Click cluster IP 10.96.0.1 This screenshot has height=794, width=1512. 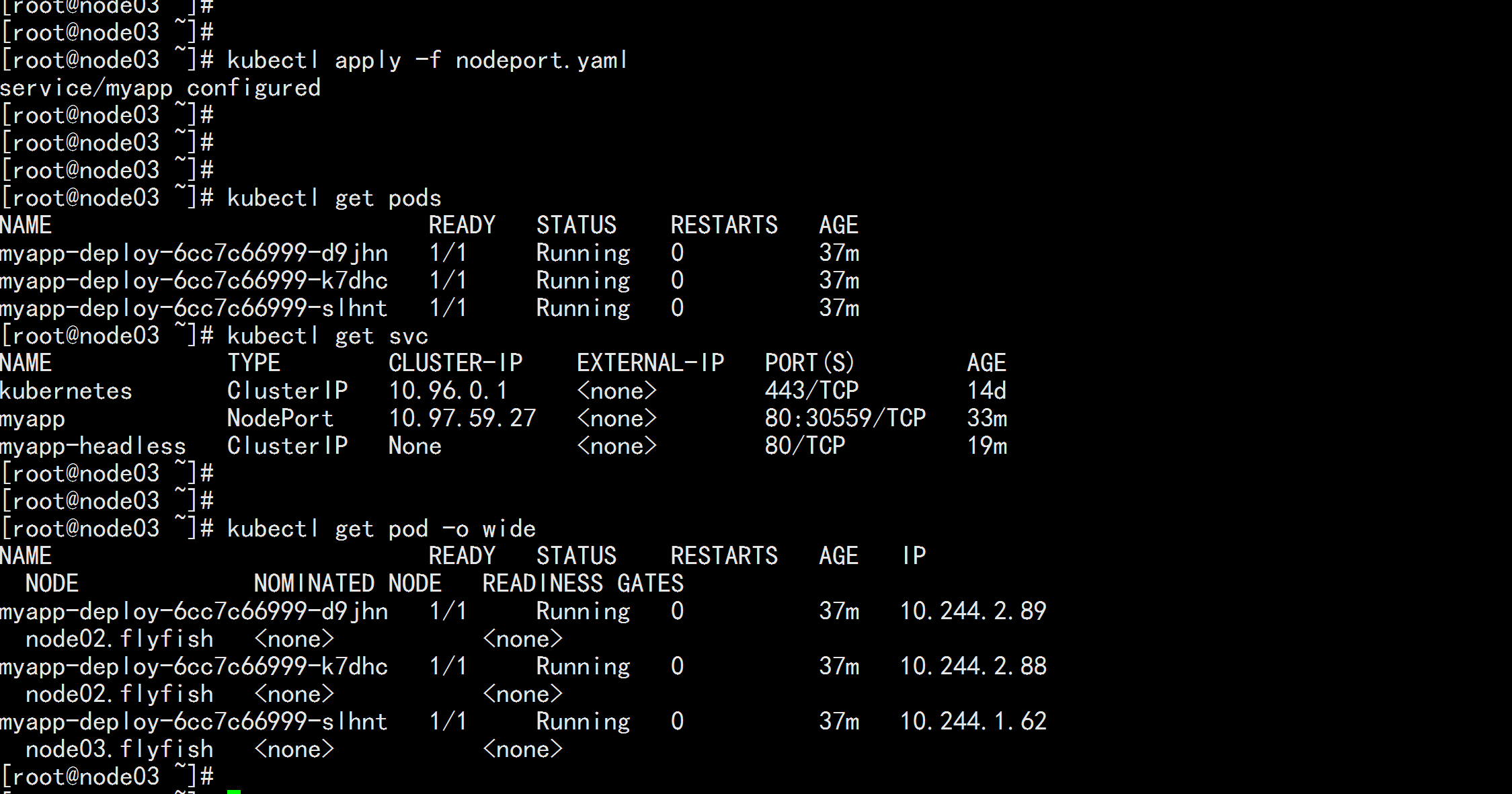click(448, 391)
